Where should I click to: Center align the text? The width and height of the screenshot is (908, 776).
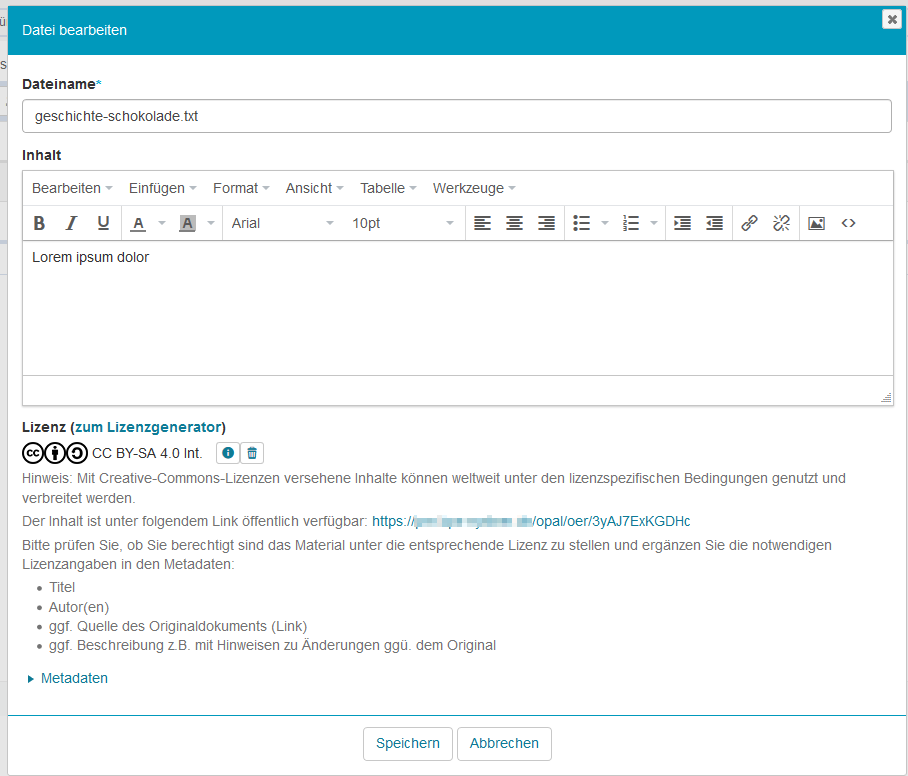(514, 223)
